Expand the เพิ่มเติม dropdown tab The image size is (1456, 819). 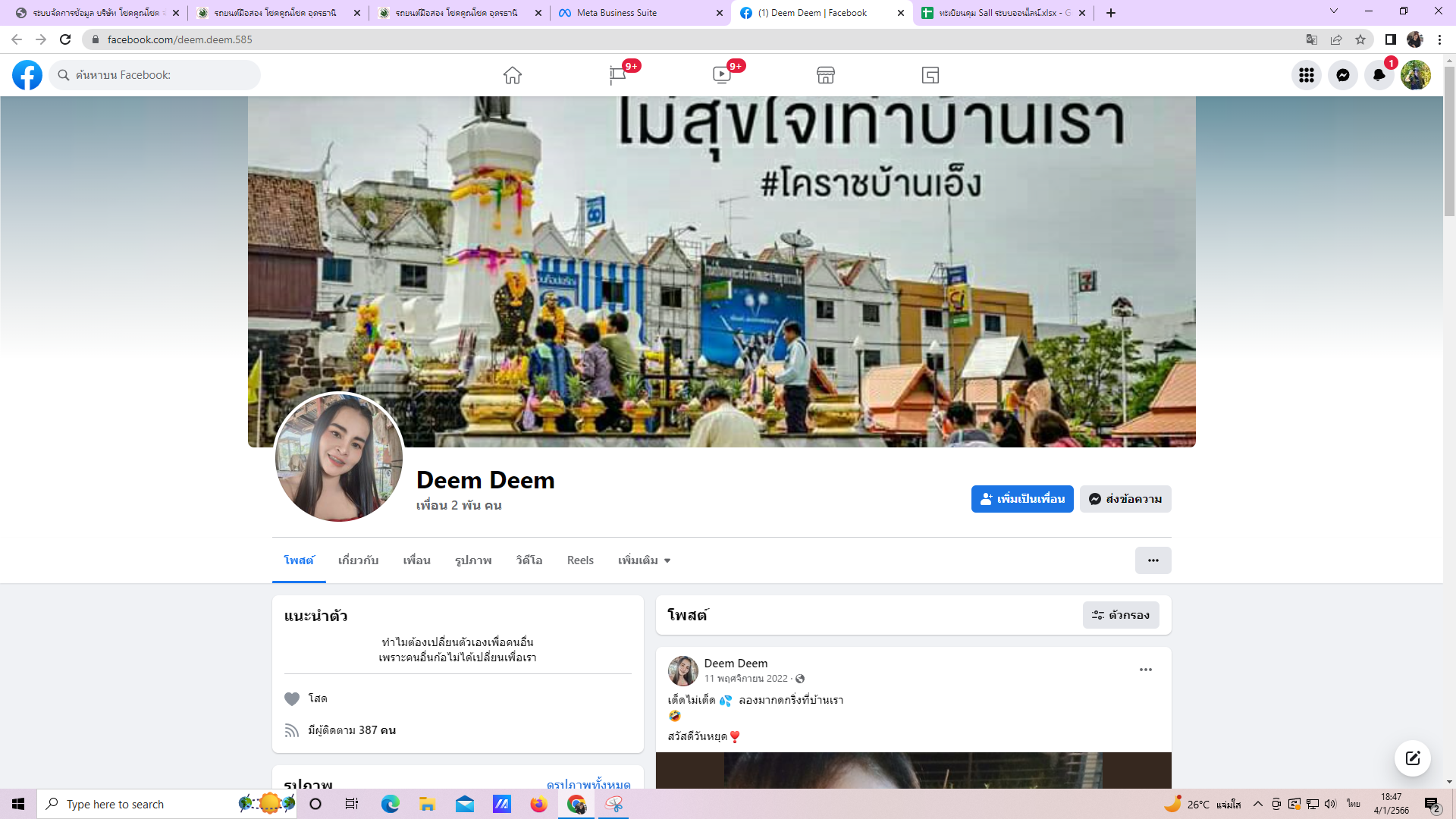click(x=644, y=560)
